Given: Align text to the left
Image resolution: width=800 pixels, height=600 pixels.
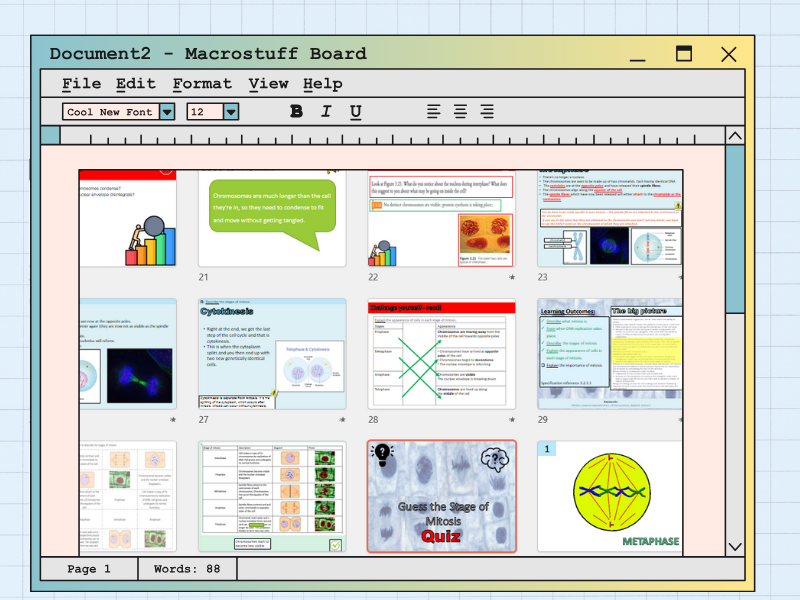Looking at the screenshot, I should coord(434,112).
